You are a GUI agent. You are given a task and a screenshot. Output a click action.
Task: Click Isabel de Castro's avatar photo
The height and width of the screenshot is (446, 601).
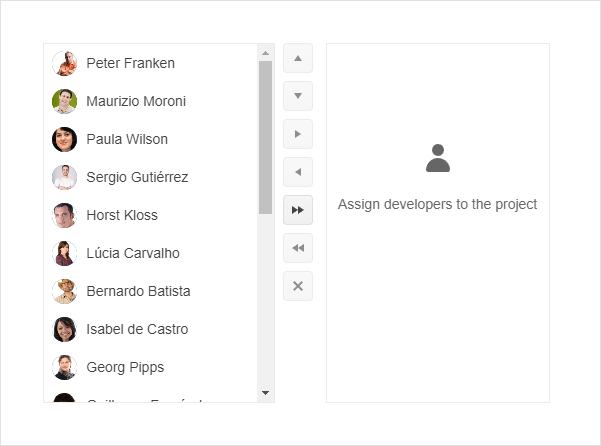pyautogui.click(x=64, y=329)
